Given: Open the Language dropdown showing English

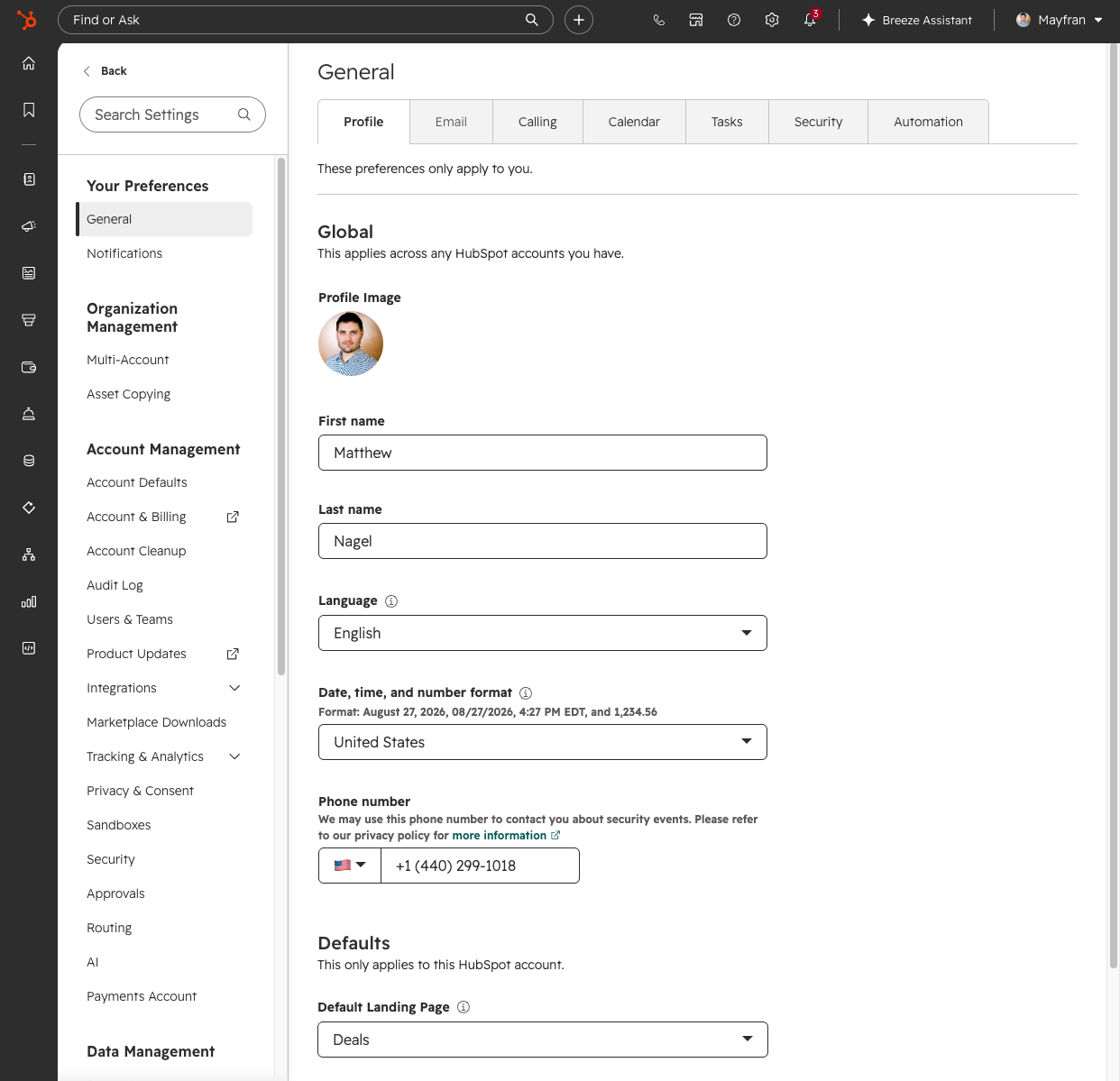Looking at the screenshot, I should click(543, 633).
